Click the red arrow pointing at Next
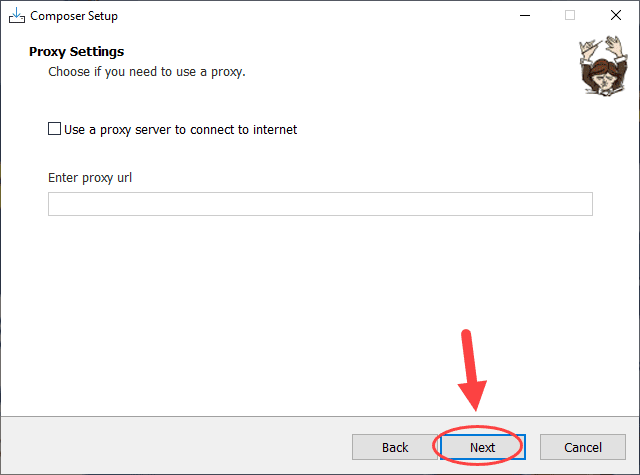Viewport: 640px width, 475px height. (471, 369)
